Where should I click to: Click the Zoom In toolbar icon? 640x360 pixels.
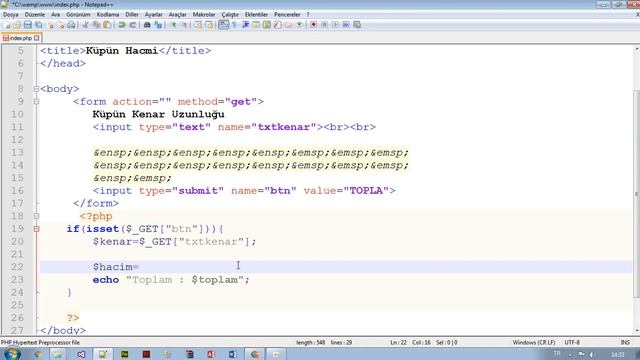coord(173,25)
